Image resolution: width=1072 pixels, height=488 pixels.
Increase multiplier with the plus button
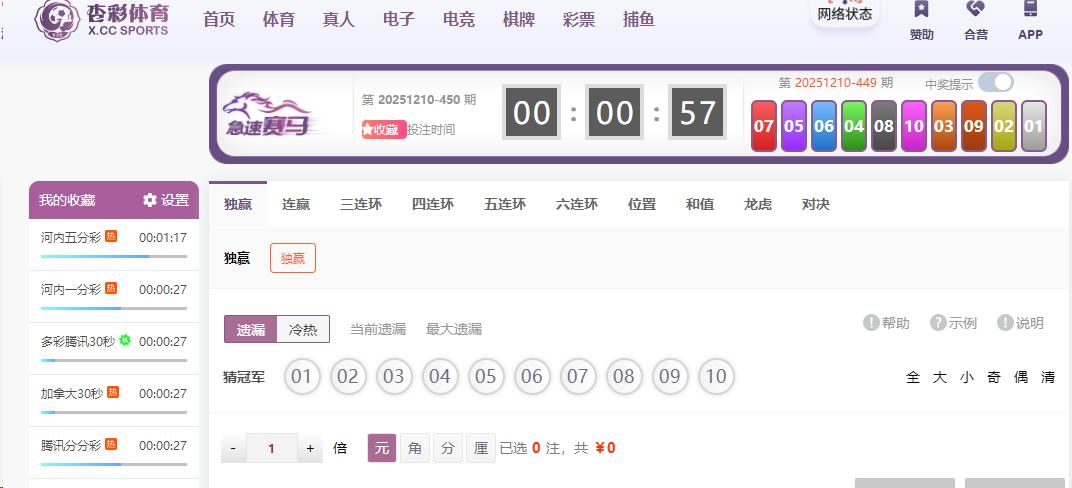coord(310,449)
